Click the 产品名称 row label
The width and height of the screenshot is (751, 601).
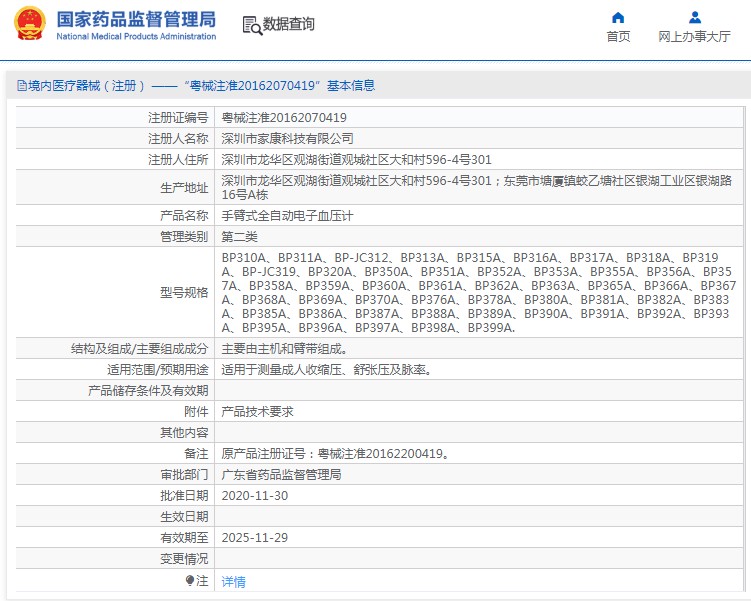tap(184, 215)
